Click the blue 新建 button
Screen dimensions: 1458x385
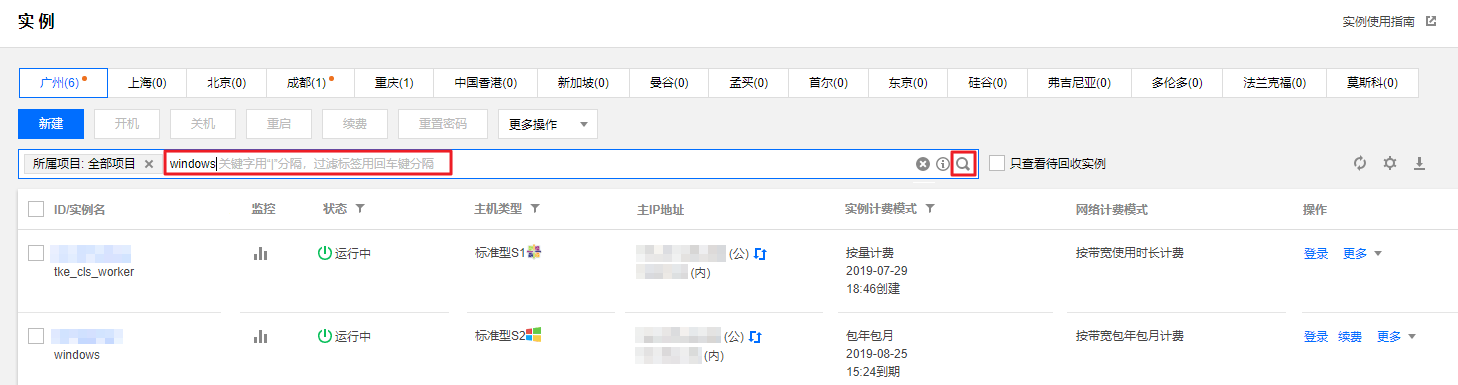pyautogui.click(x=51, y=124)
